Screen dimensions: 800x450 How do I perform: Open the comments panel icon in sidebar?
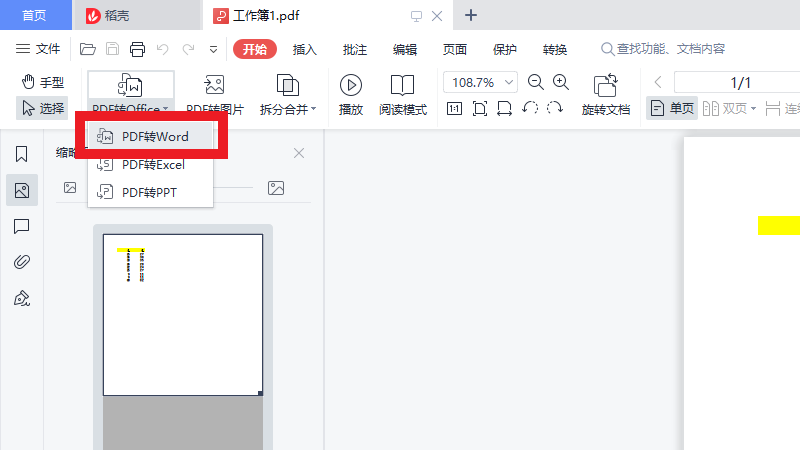[x=21, y=226]
